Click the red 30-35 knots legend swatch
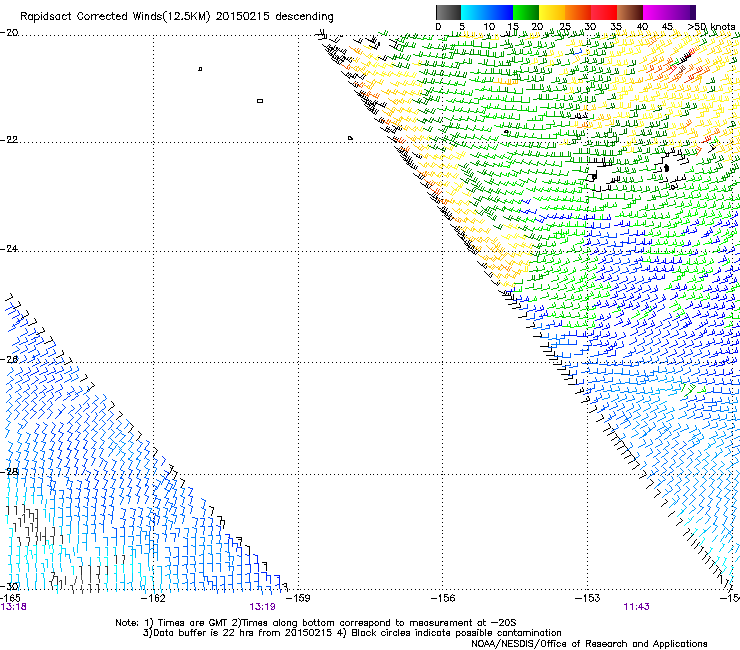Viewport: 740px width, 650px height. click(604, 12)
